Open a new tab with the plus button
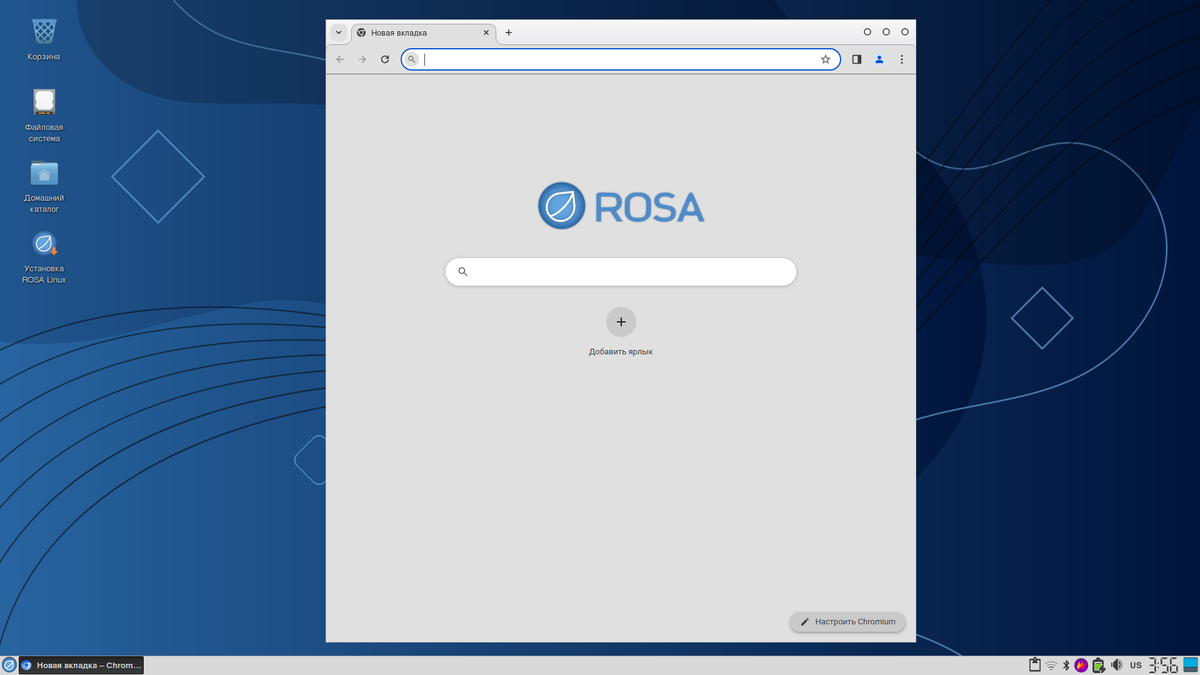1200x675 pixels. 508,33
